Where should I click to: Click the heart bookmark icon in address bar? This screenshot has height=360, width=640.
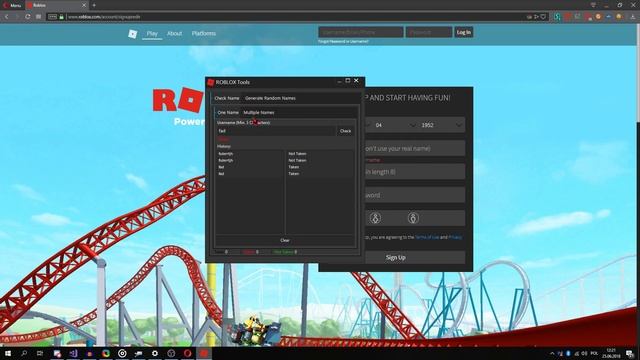click(x=543, y=17)
